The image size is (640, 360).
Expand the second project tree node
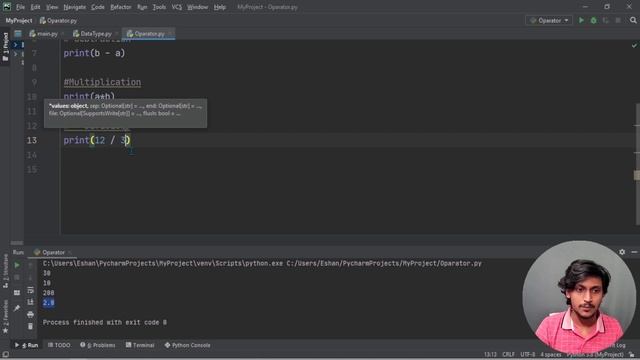coord(16,54)
